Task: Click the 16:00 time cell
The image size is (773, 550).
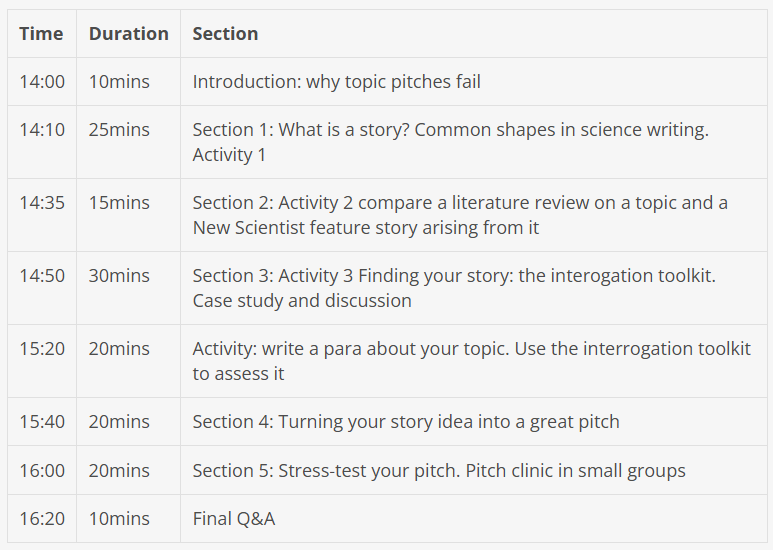Action: tap(42, 471)
